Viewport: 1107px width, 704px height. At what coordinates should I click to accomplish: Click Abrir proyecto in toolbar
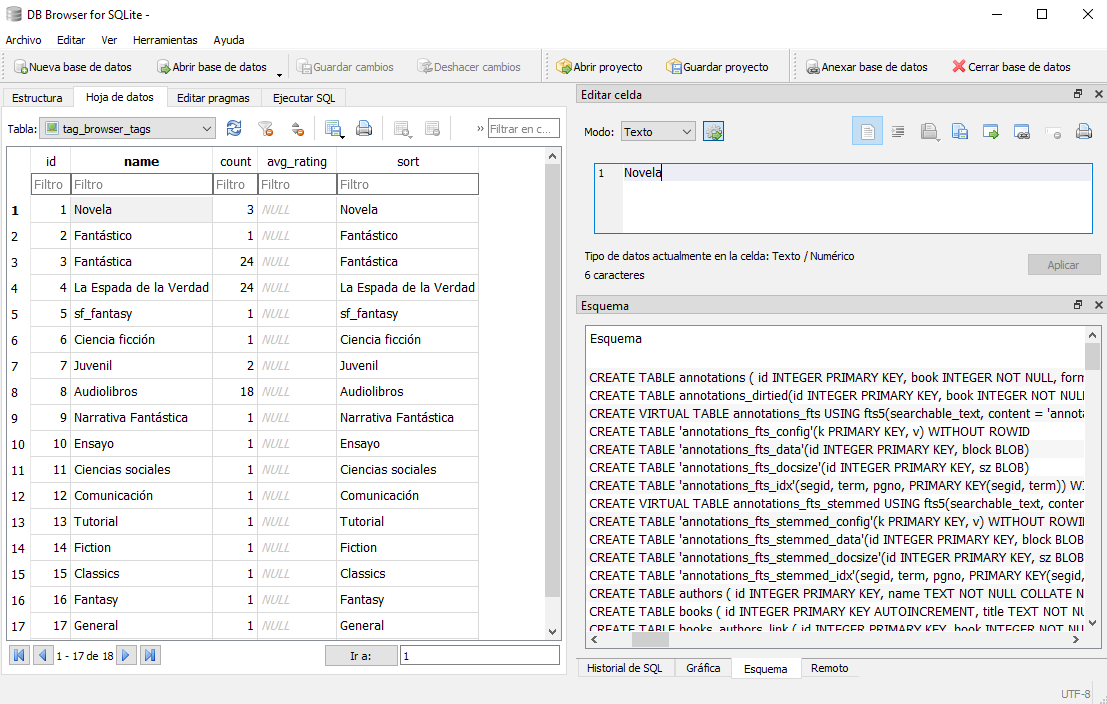[x=599, y=67]
